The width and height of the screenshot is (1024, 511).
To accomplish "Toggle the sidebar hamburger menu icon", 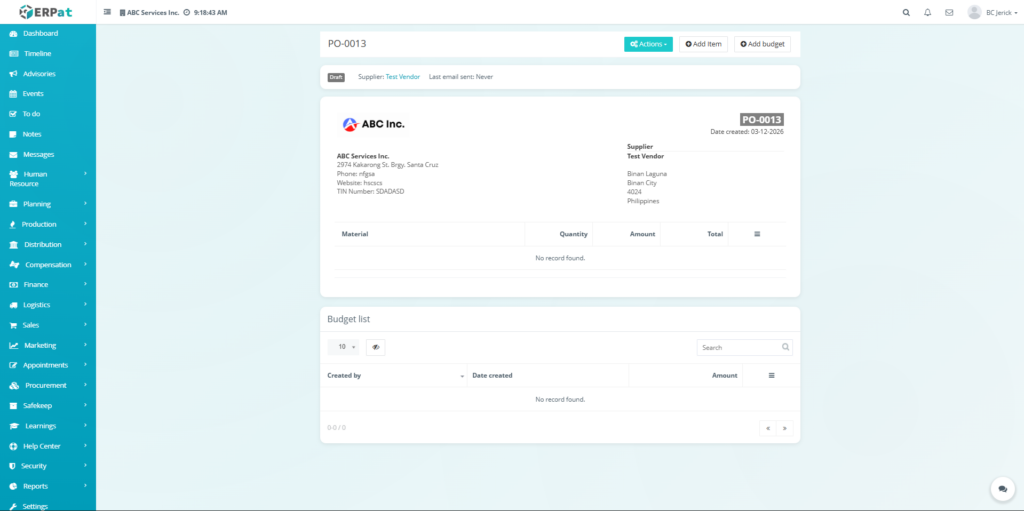I will (x=107, y=13).
